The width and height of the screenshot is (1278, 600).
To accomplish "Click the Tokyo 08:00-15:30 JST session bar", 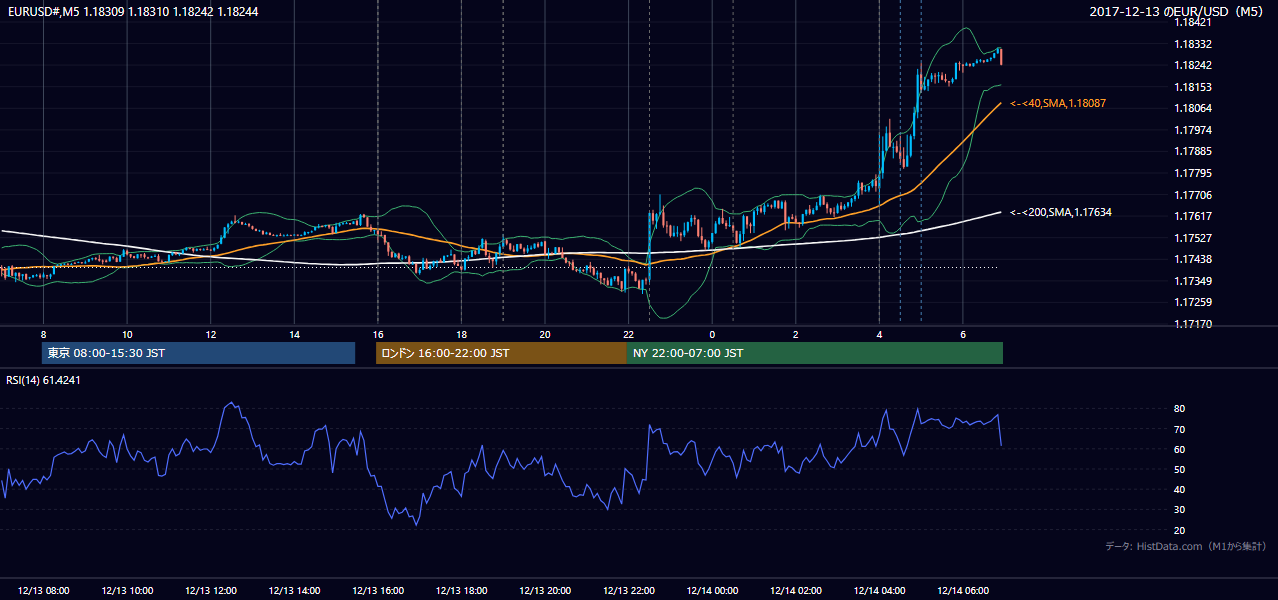I will [x=198, y=353].
